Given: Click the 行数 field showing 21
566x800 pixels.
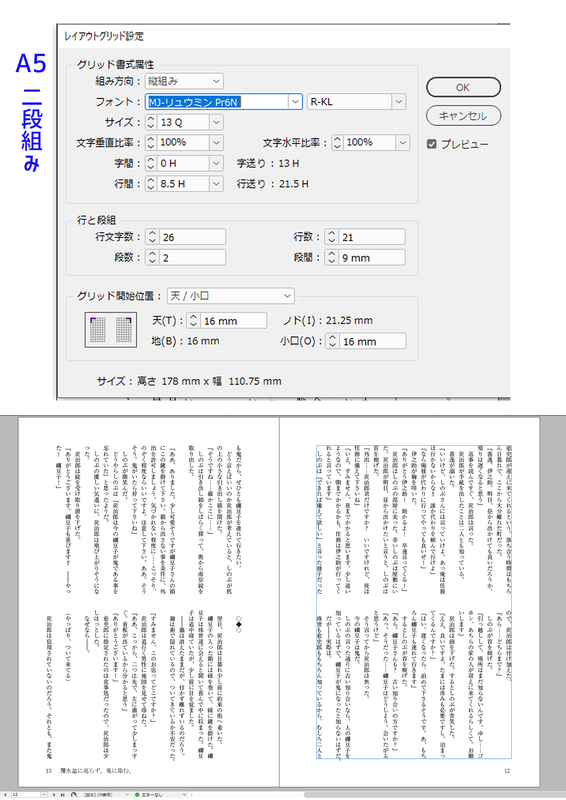Looking at the screenshot, I should (x=372, y=237).
